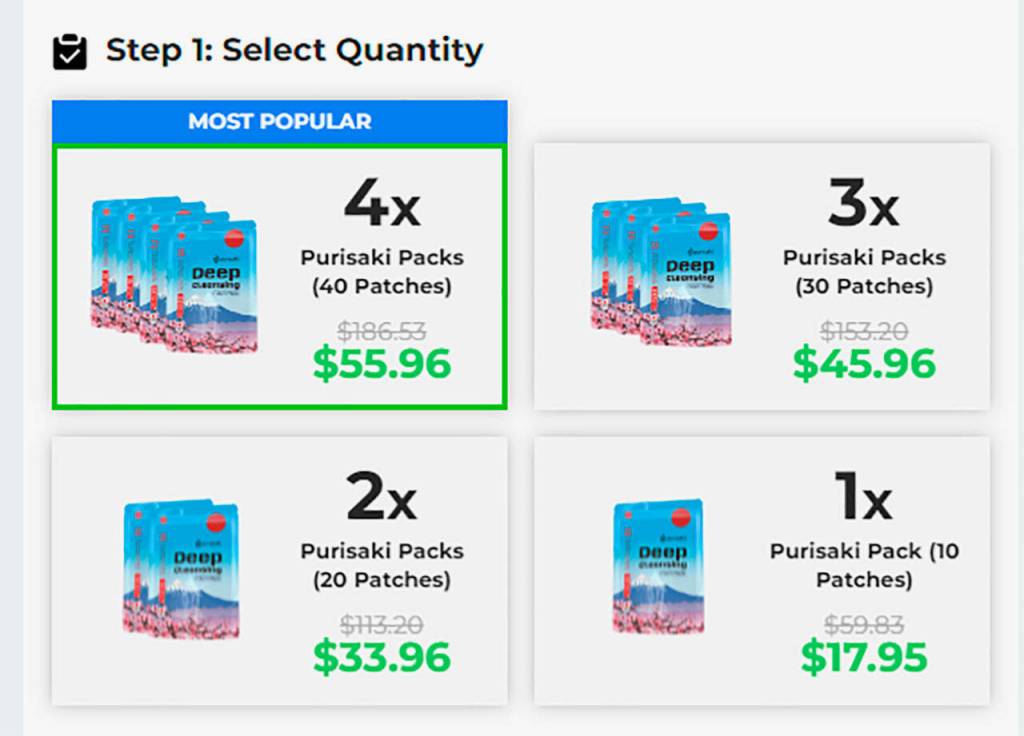
Task: Click the crossed-out $186.53 price
Action: coord(381,331)
